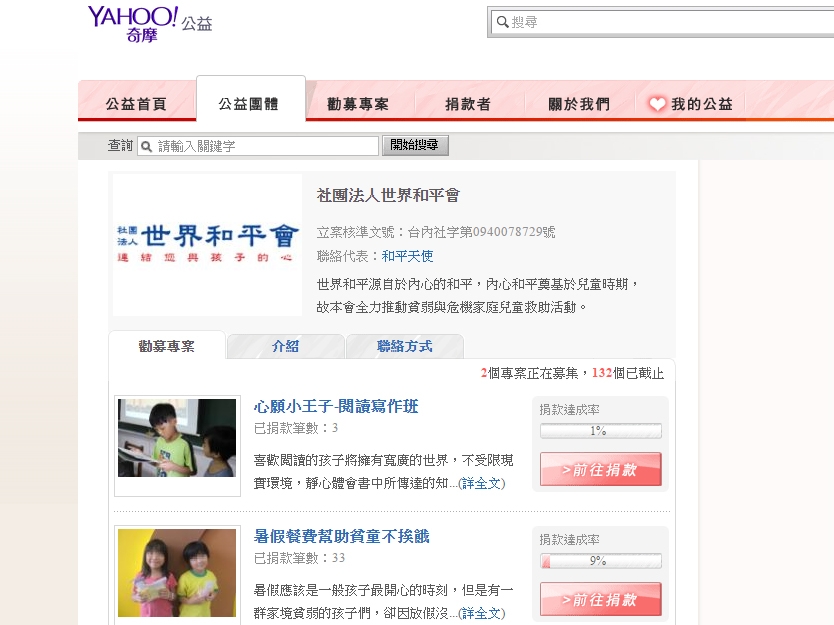834x625 pixels.
Task: Click the magnifier icon in top search box
Action: pyautogui.click(x=502, y=22)
